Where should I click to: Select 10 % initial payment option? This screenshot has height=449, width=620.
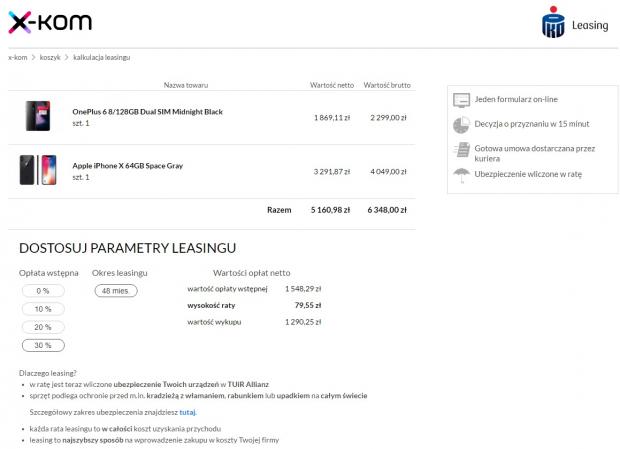coord(43,309)
